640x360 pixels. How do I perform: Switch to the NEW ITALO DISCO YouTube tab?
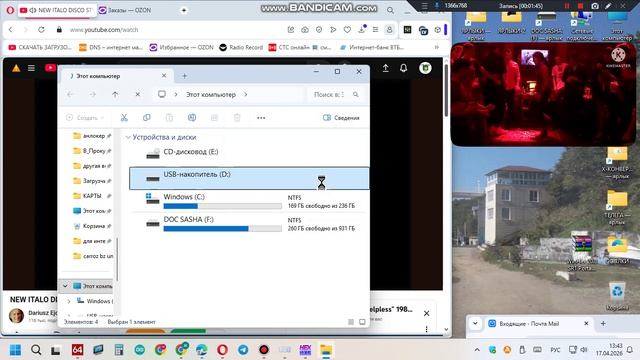point(57,10)
